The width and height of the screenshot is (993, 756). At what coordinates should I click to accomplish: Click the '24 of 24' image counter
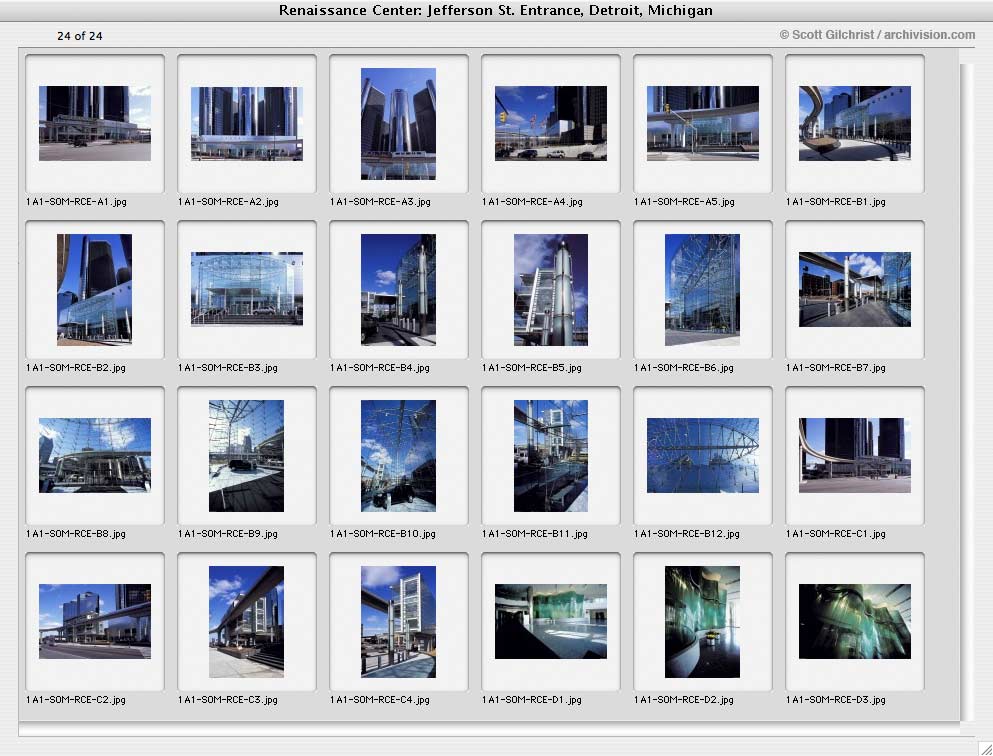point(80,36)
